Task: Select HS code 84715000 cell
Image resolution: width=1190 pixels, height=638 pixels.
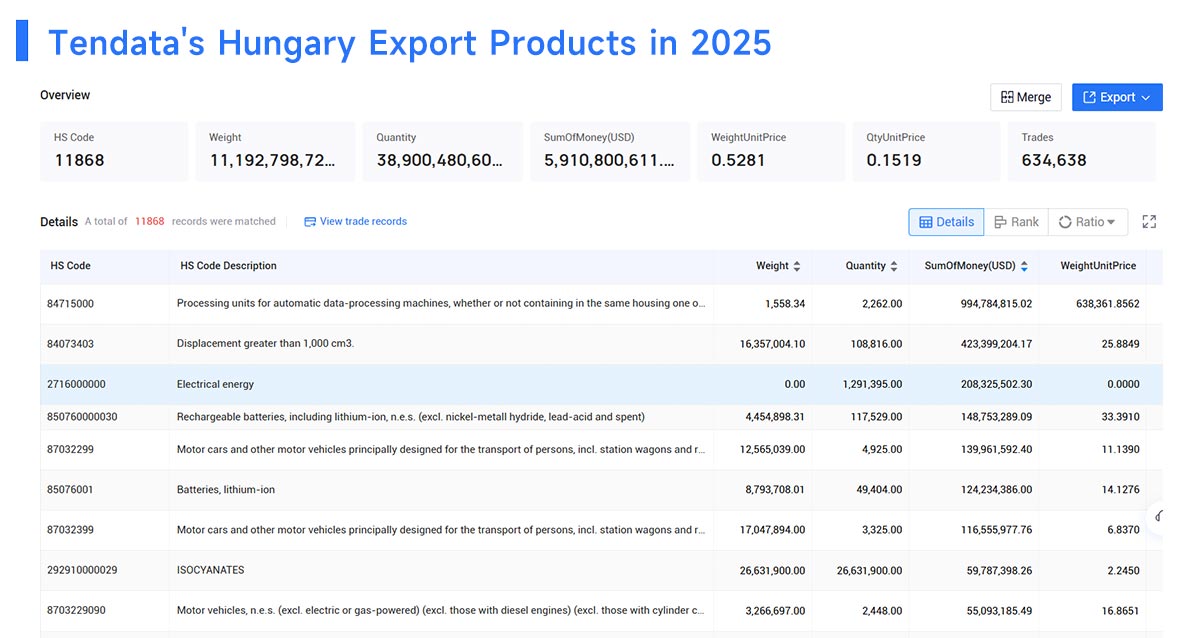Action: point(71,303)
